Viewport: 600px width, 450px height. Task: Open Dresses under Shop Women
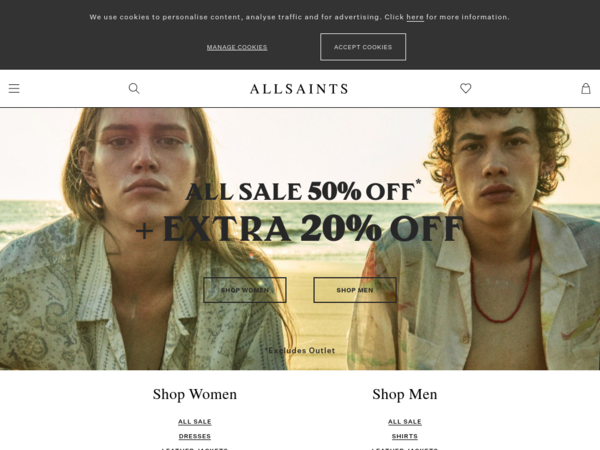[x=195, y=436]
